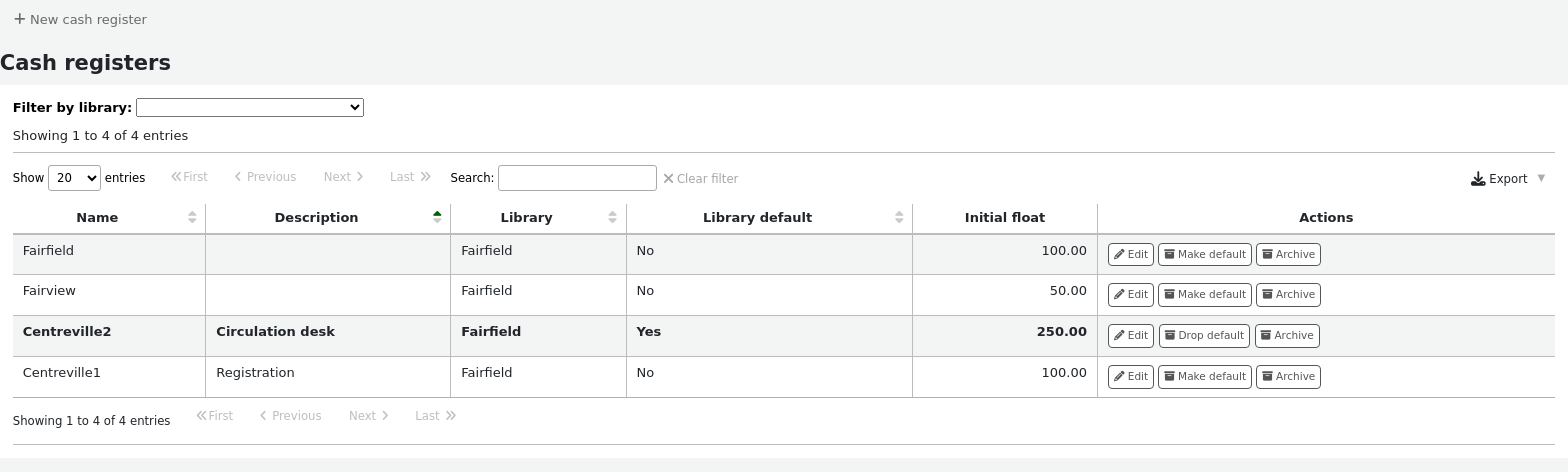Edit the Fairview cash register
Screen dimensions: 1568x472
1130,295
